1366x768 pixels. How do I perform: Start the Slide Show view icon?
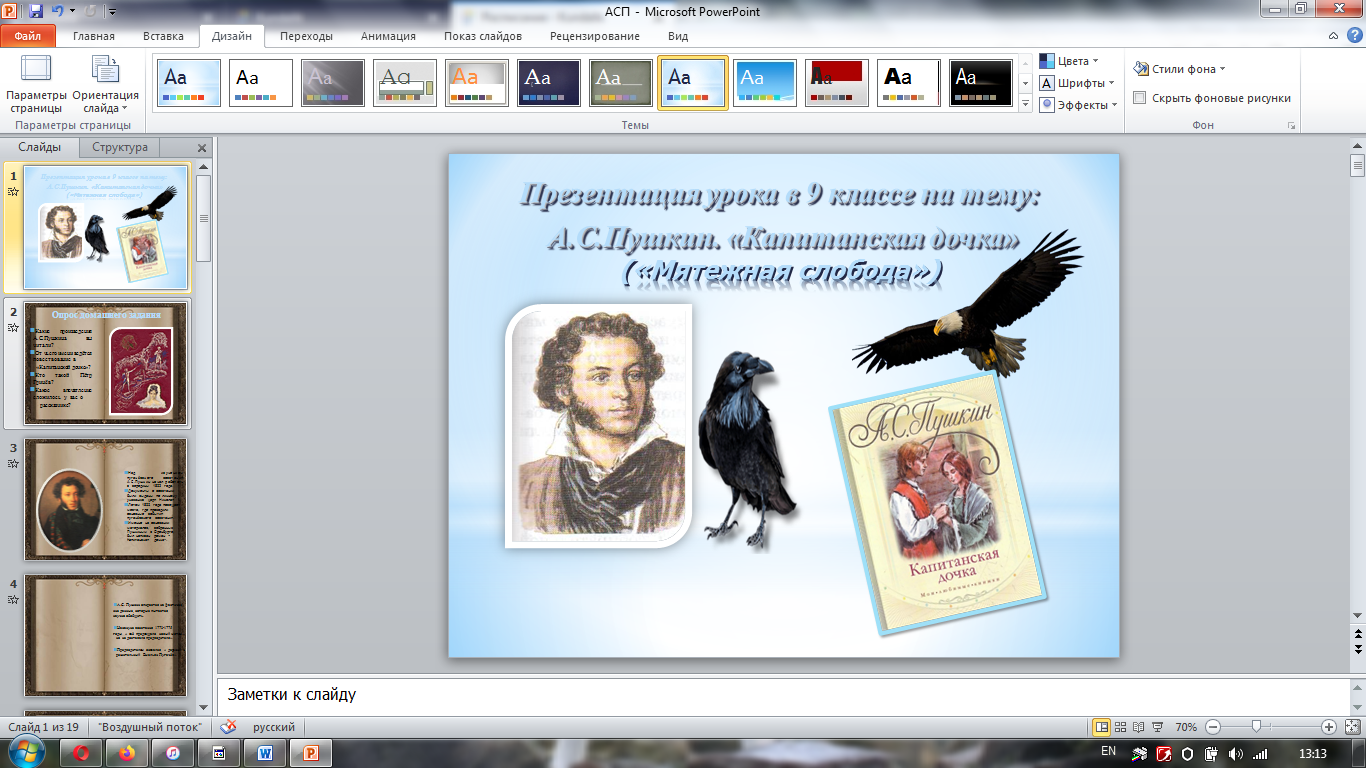coord(1158,727)
